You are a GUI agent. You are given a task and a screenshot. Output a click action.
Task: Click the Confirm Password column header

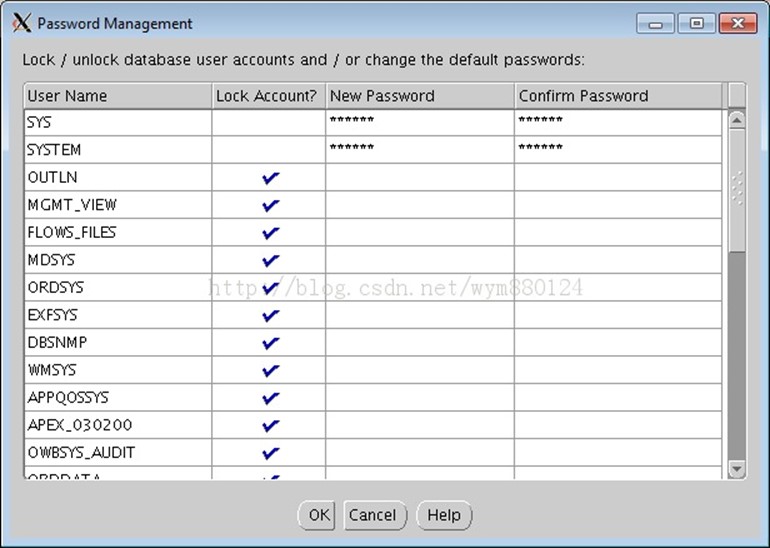coord(618,96)
